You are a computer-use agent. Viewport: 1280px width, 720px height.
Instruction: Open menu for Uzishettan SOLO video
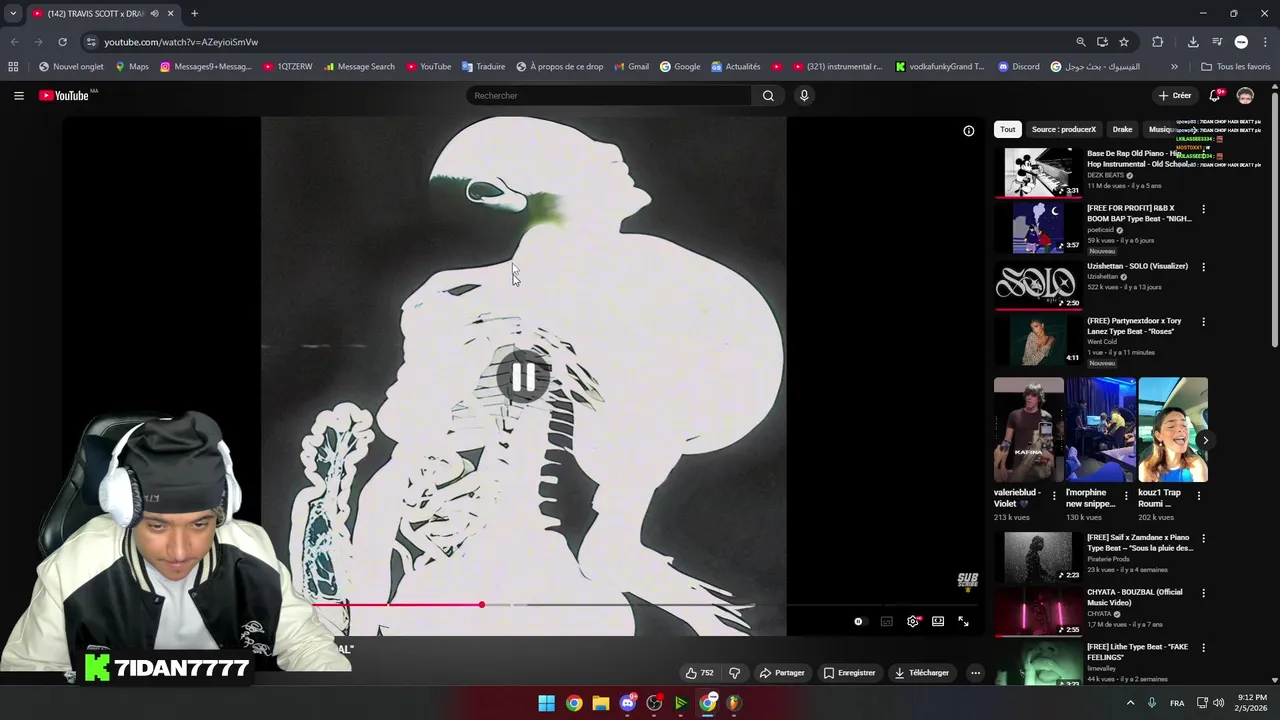1203,267
